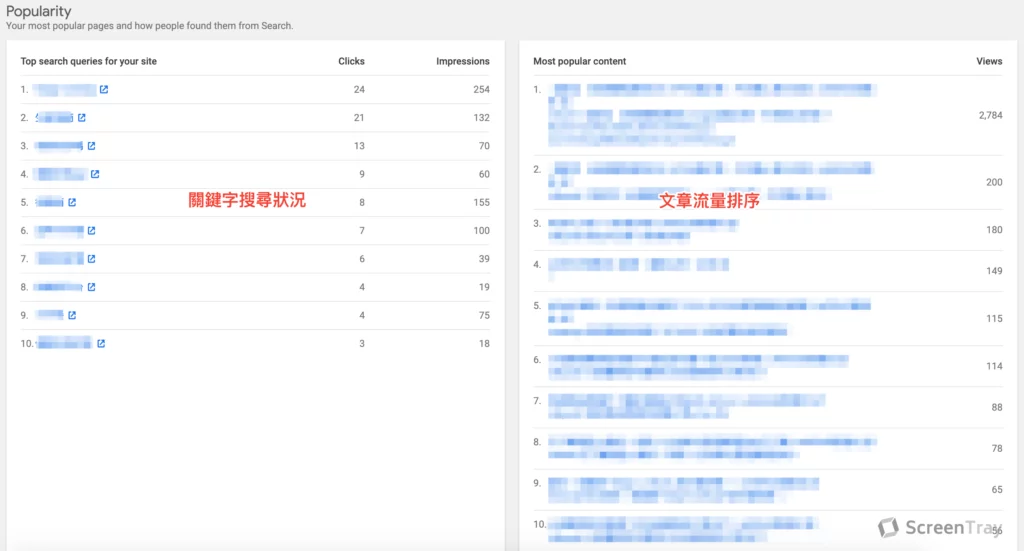The width and height of the screenshot is (1024, 551).
Task: Click the 254 impressions value
Action: pyautogui.click(x=481, y=89)
